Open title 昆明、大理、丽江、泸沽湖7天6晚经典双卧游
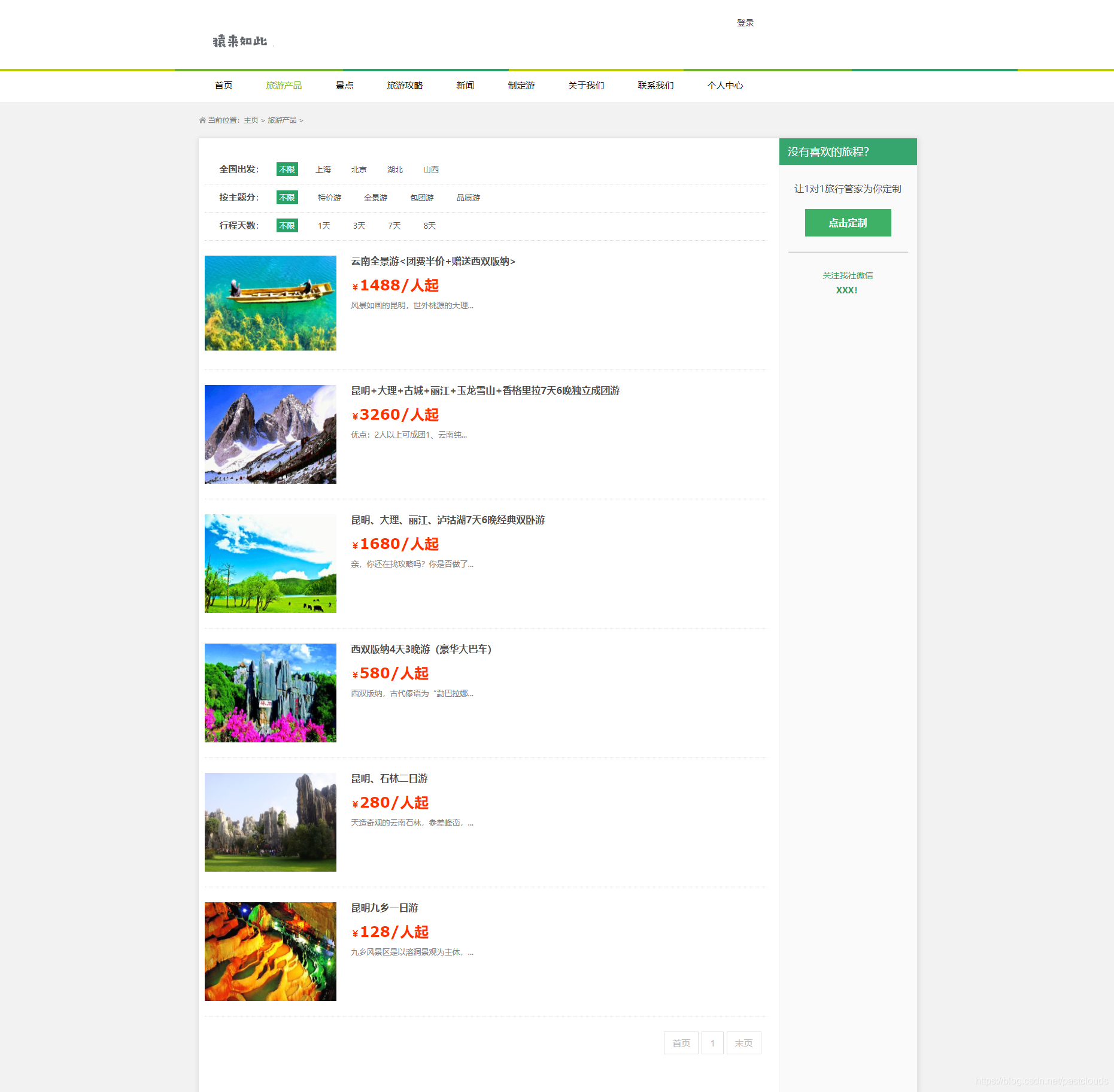Viewport: 1114px width, 1092px height. tap(448, 520)
